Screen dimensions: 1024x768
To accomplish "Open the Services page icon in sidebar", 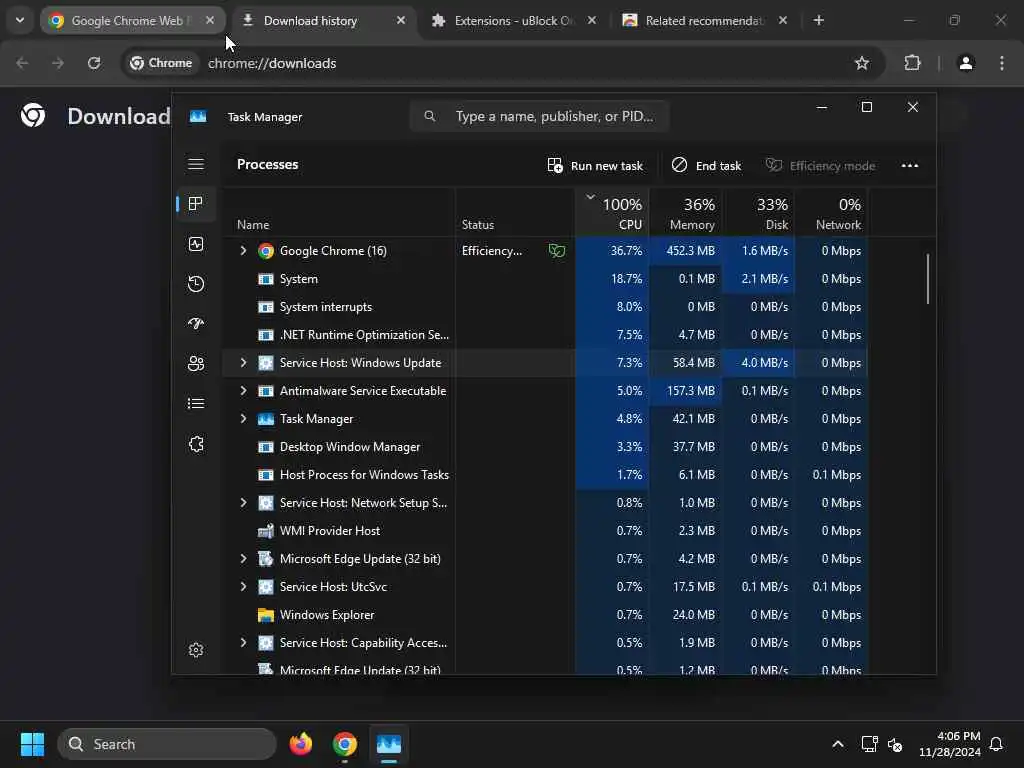I will click(196, 444).
